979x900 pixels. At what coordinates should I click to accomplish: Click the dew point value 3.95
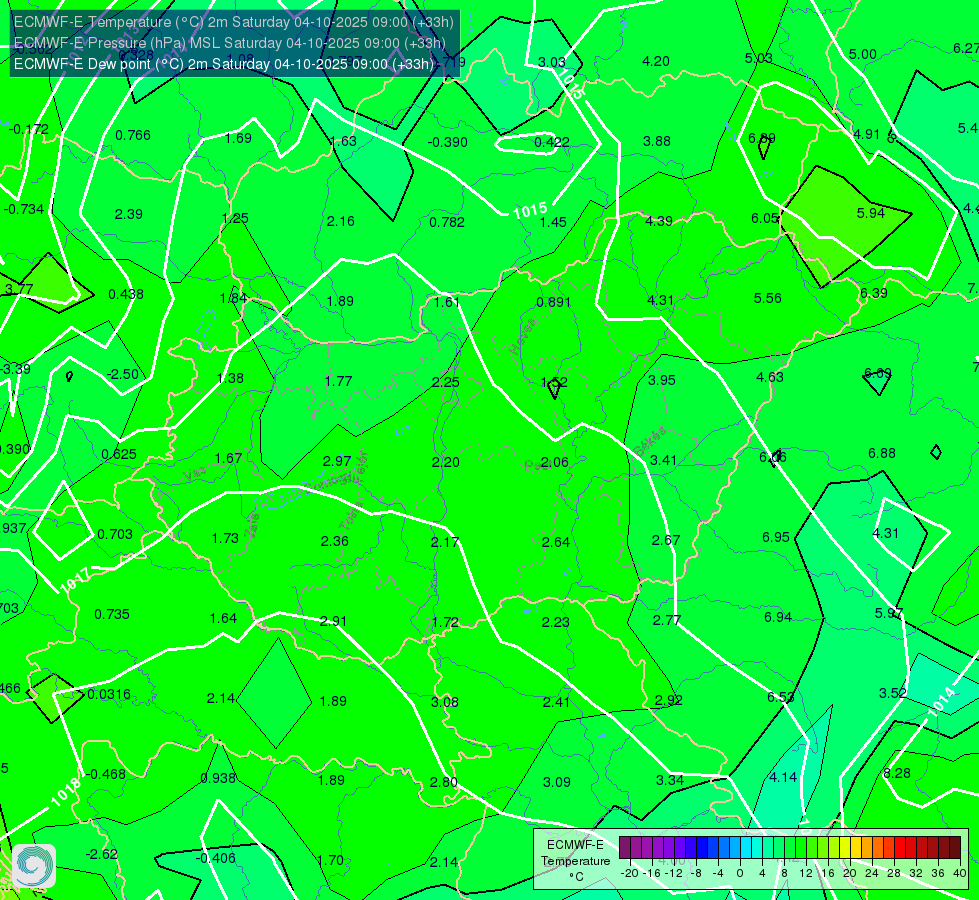662,380
